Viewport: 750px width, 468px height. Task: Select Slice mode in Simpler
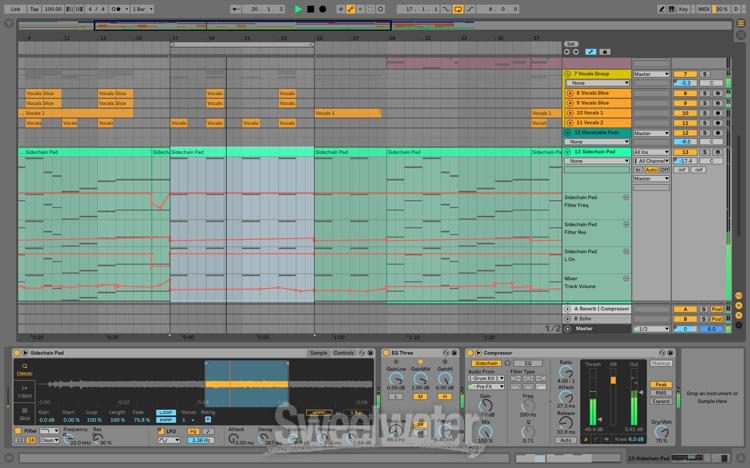[24, 413]
